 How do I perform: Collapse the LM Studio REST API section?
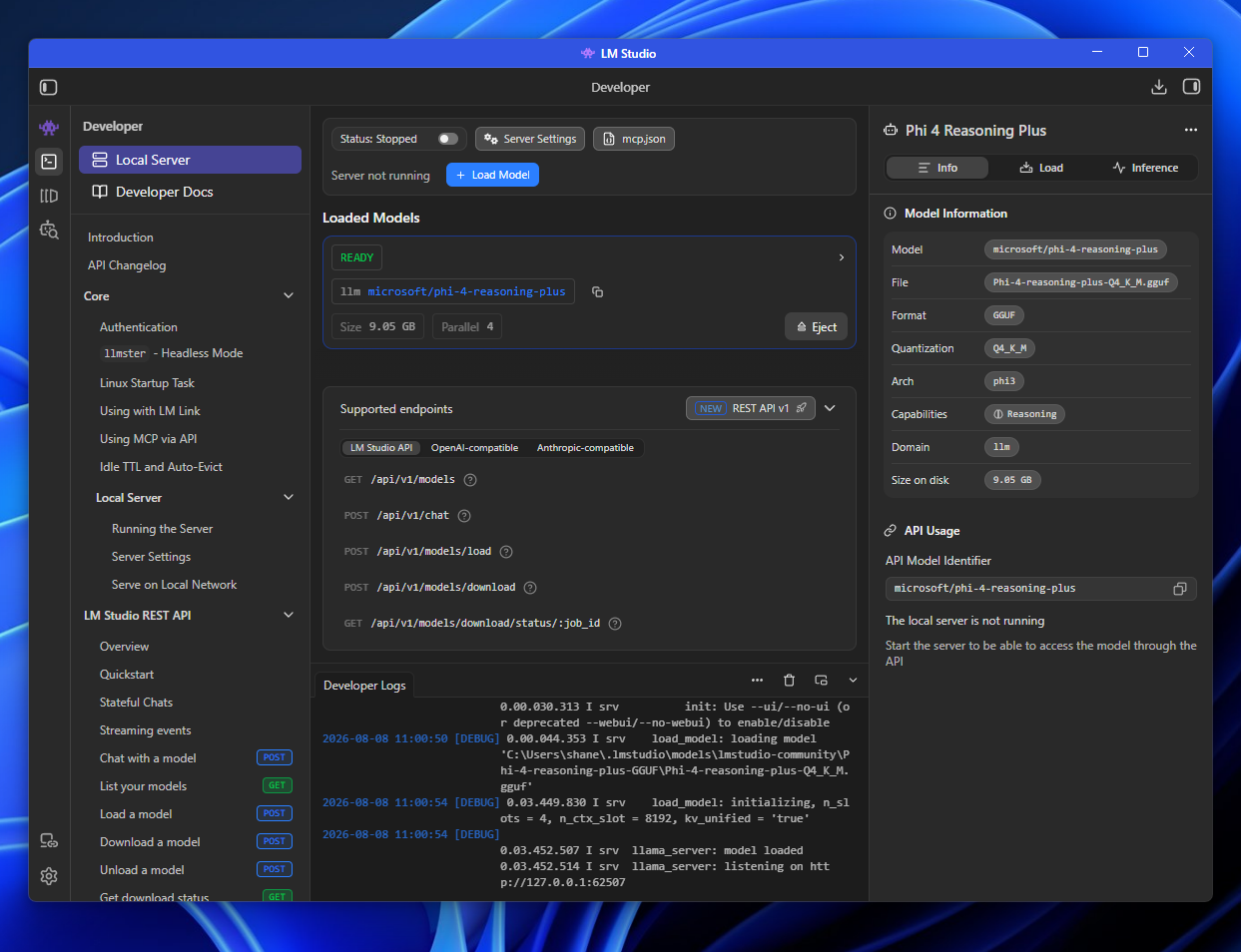coord(289,616)
